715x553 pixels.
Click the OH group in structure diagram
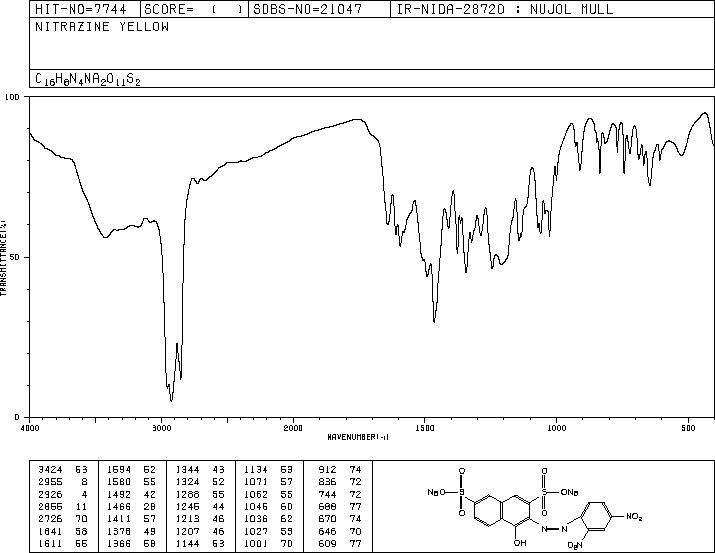(x=520, y=543)
